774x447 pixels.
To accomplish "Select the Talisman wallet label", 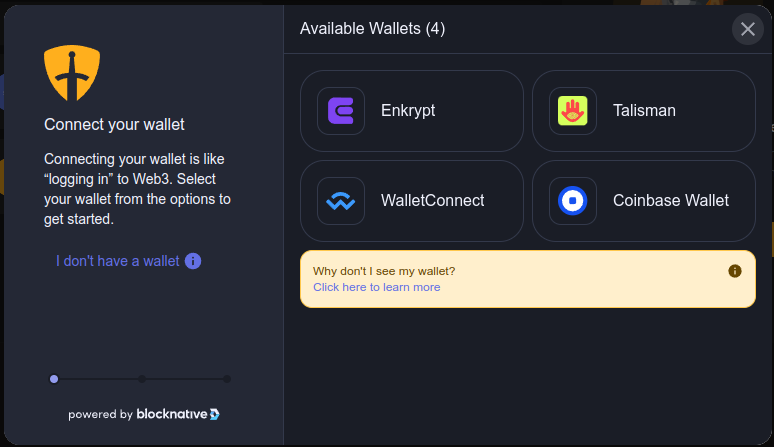I will pyautogui.click(x=644, y=111).
